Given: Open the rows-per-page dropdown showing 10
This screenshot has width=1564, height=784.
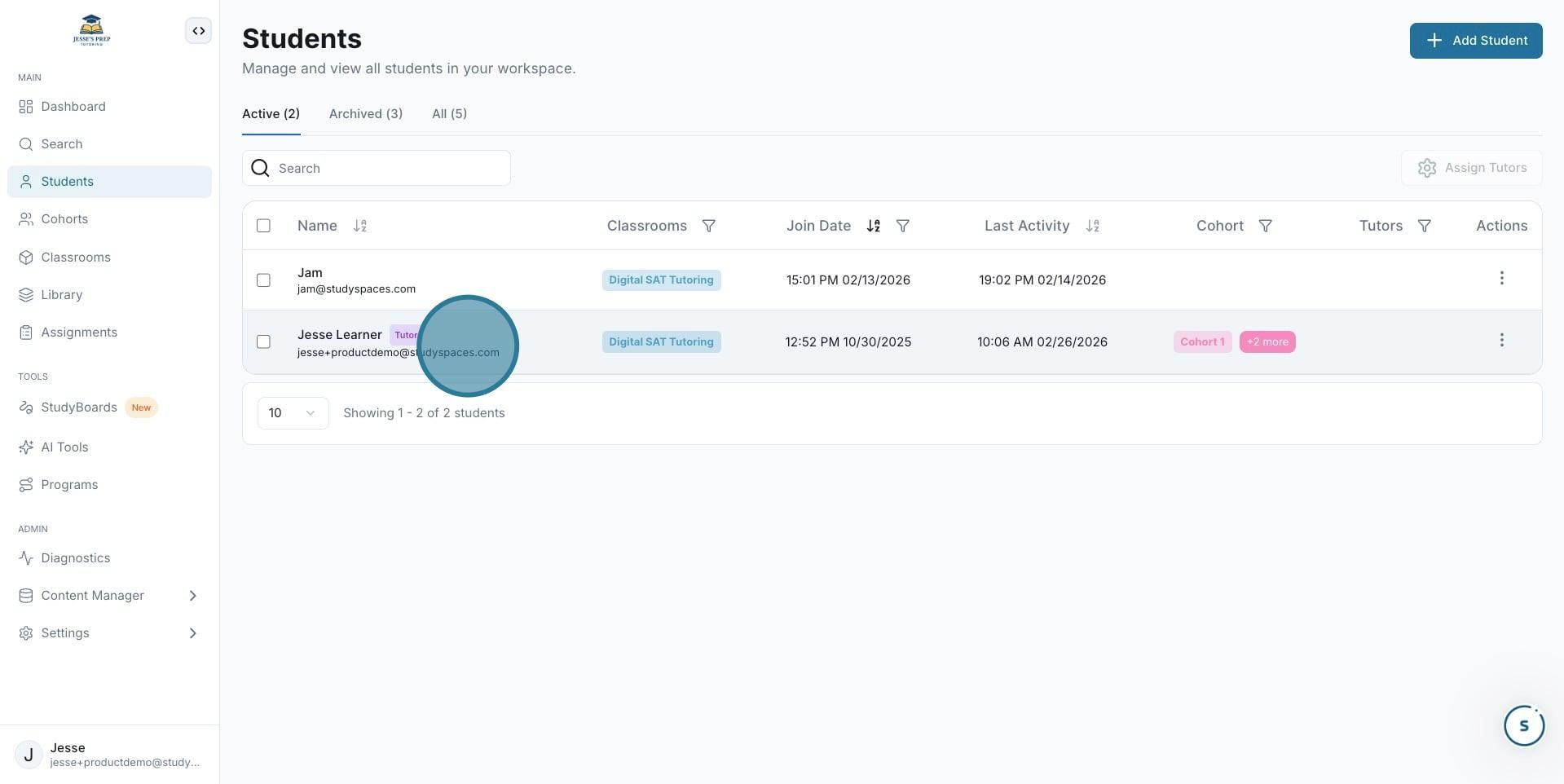Looking at the screenshot, I should coord(293,413).
